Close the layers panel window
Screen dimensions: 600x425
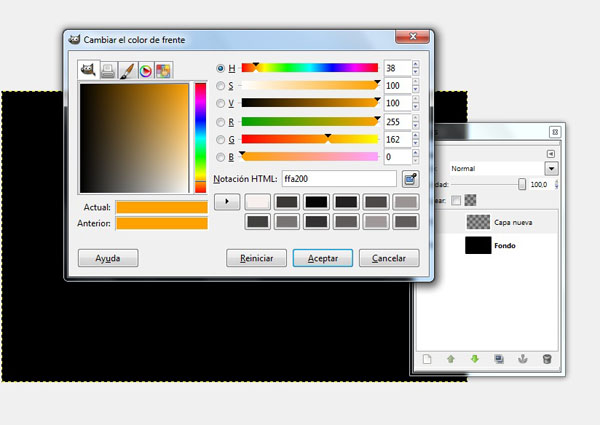click(x=555, y=132)
